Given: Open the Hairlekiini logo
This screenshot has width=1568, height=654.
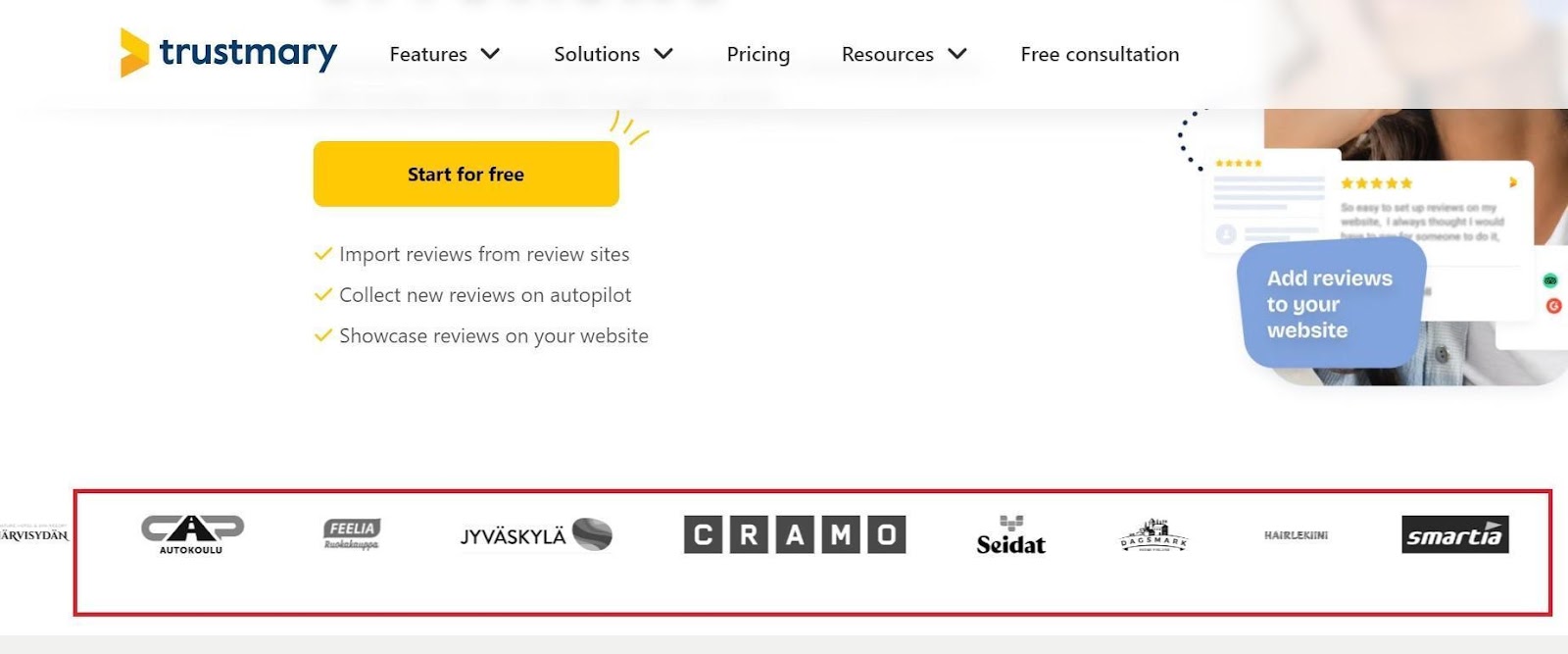Looking at the screenshot, I should point(1296,535).
